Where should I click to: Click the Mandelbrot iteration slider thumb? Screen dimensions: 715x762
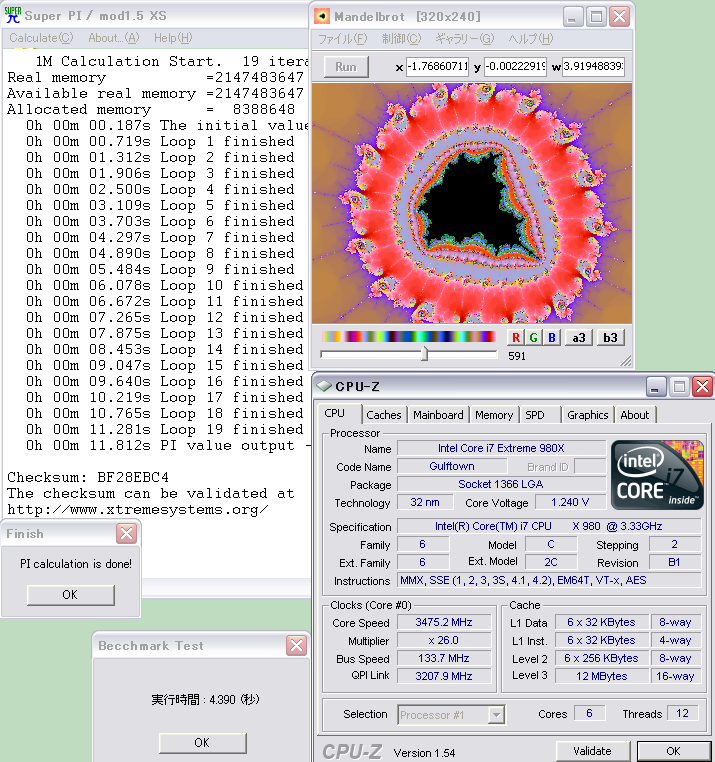coord(425,353)
